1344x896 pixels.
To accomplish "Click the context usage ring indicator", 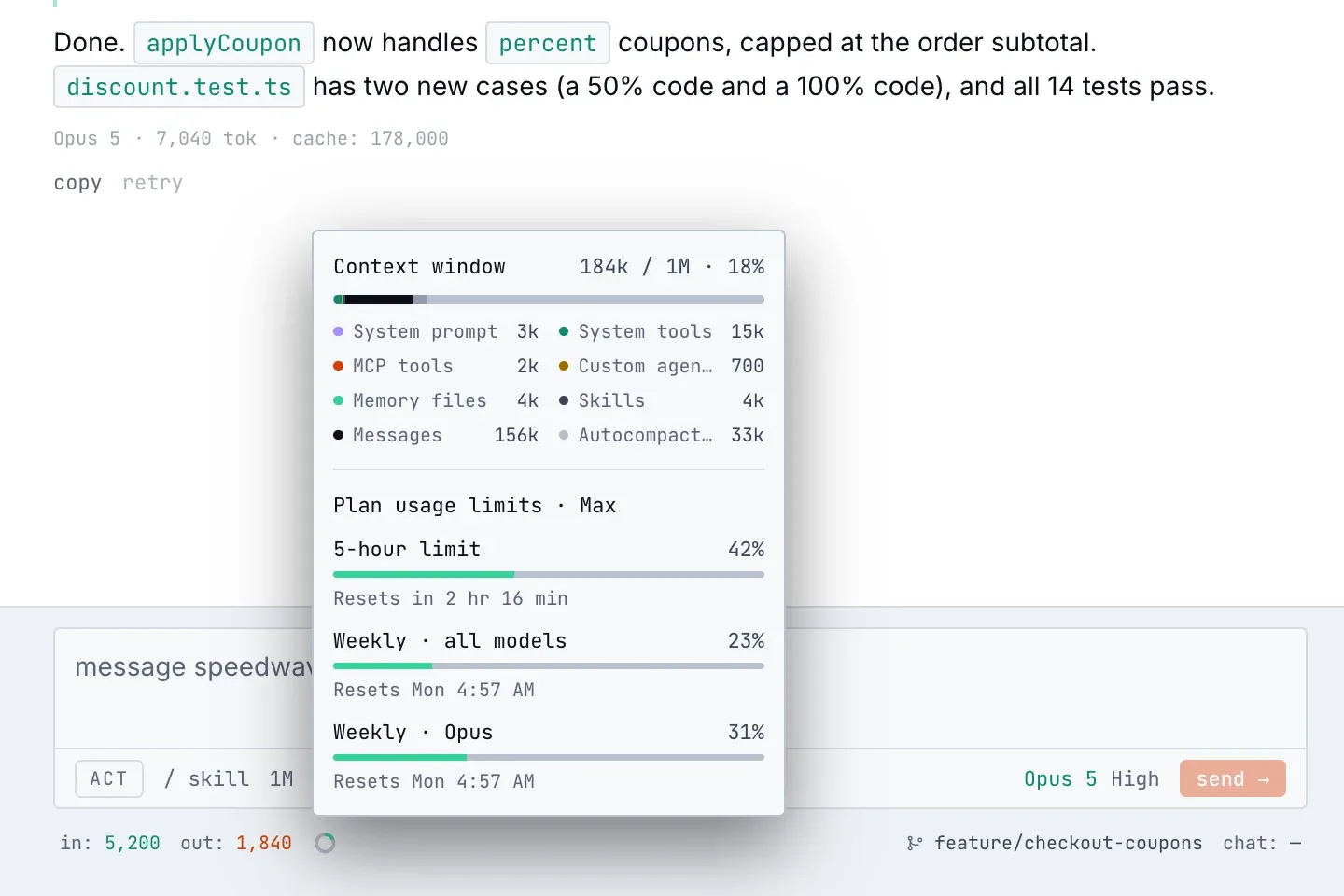I will (x=325, y=843).
